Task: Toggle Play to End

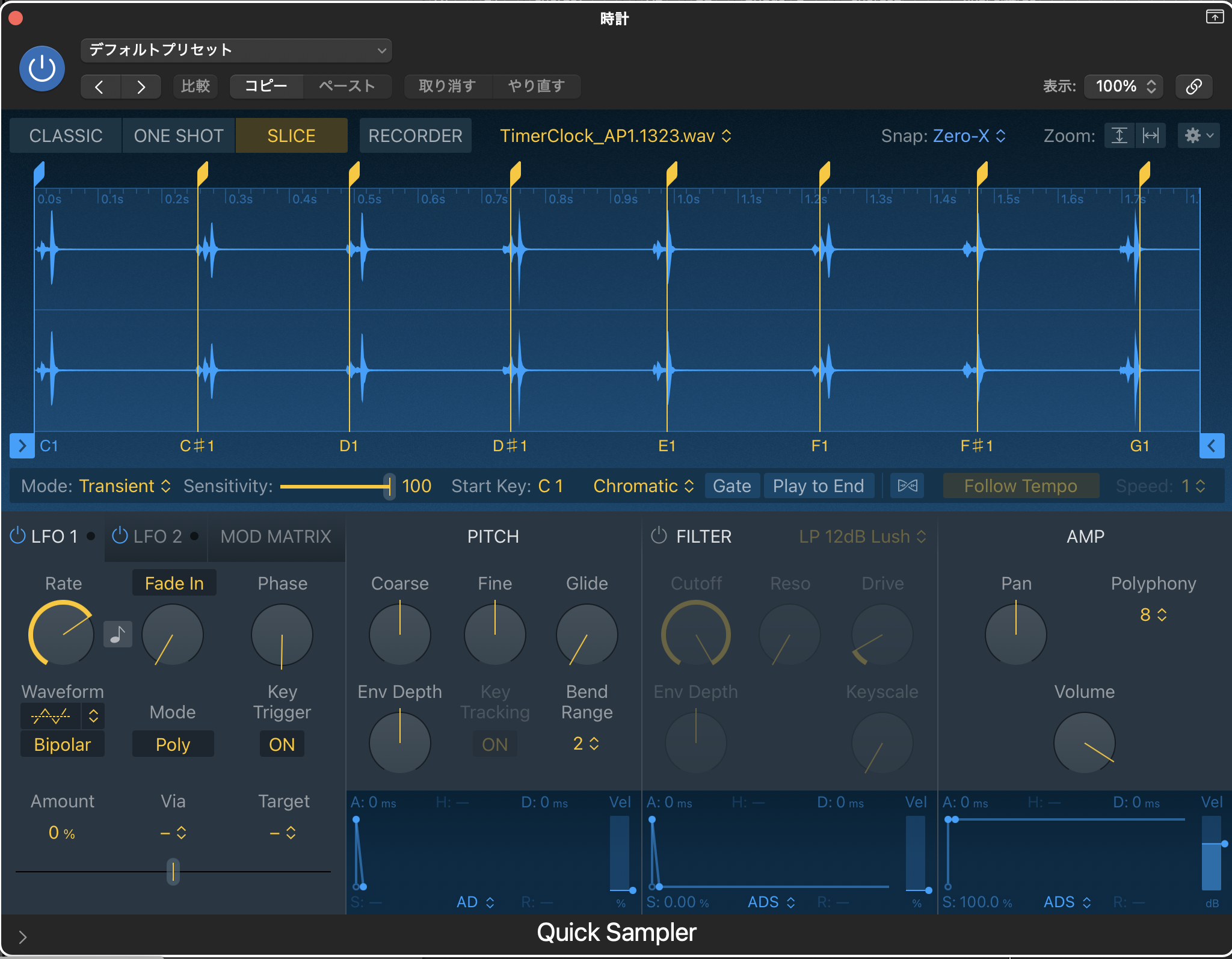Action: [x=819, y=486]
